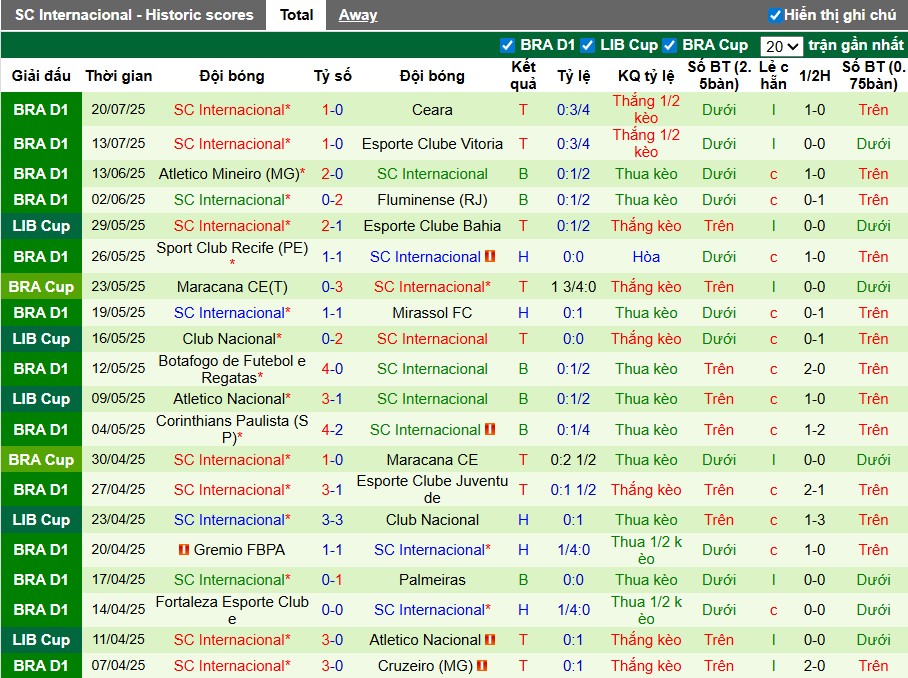Screen dimensions: 908x678
Task: Open Ceara team link
Action: click(x=432, y=109)
